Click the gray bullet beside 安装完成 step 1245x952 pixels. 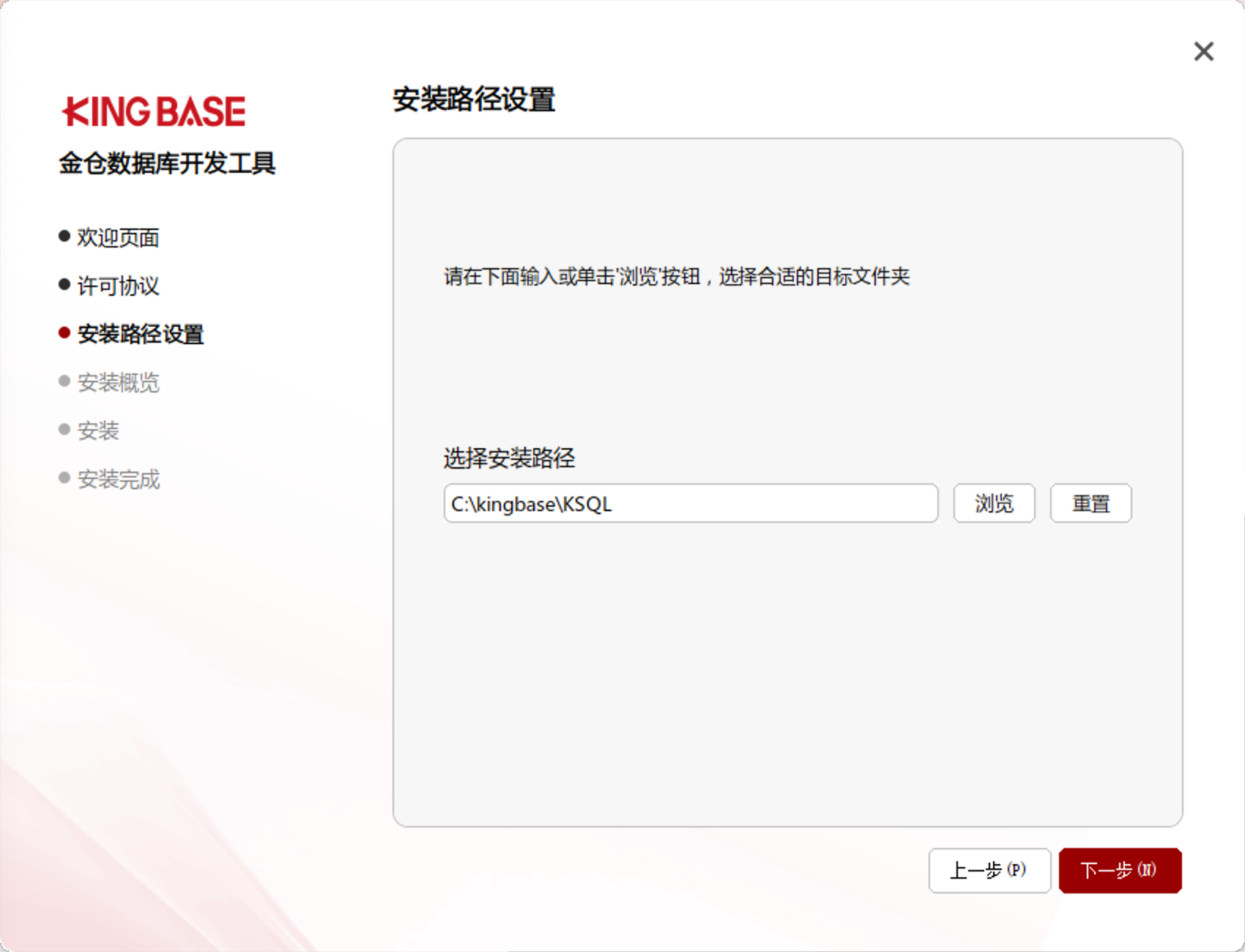[64, 478]
